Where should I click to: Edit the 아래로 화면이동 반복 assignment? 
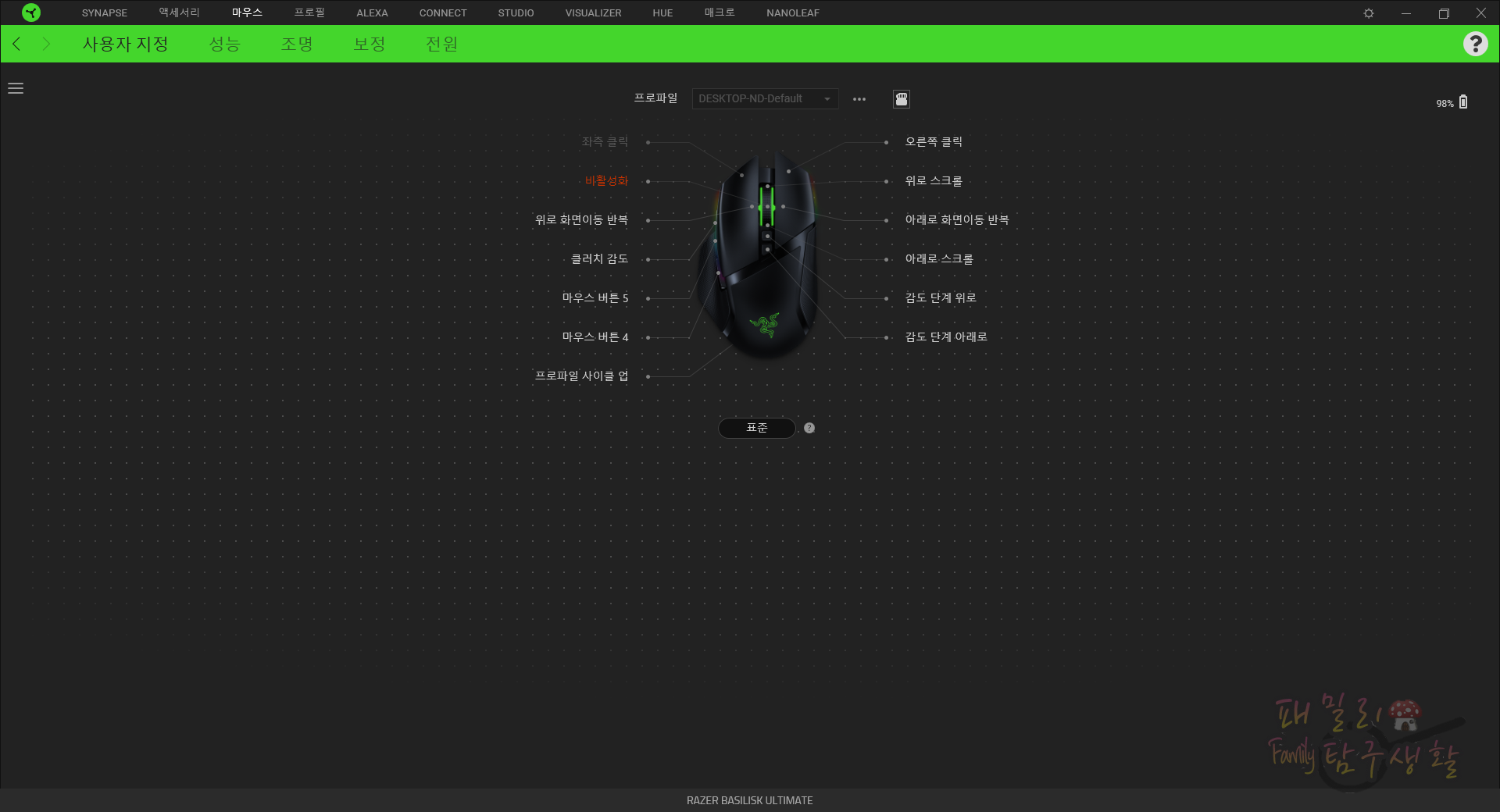click(x=957, y=220)
